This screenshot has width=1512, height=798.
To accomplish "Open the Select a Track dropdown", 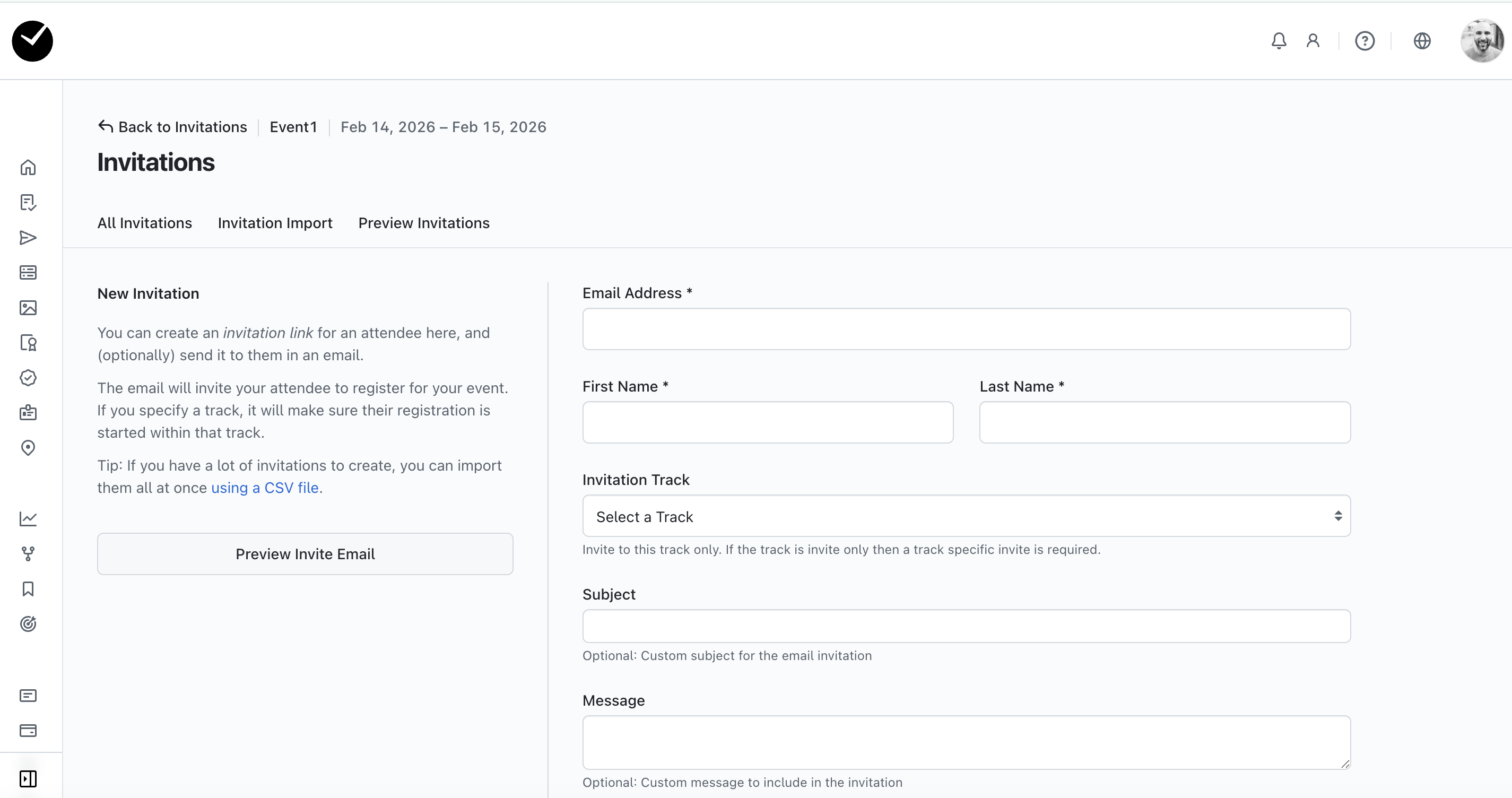I will click(966, 516).
